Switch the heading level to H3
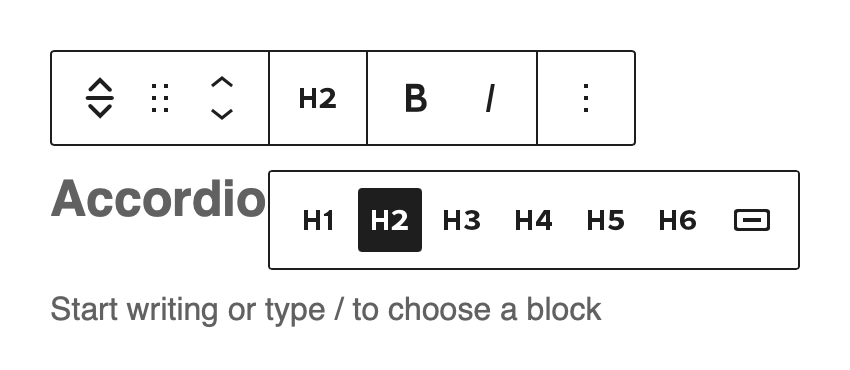The image size is (850, 370). [462, 220]
